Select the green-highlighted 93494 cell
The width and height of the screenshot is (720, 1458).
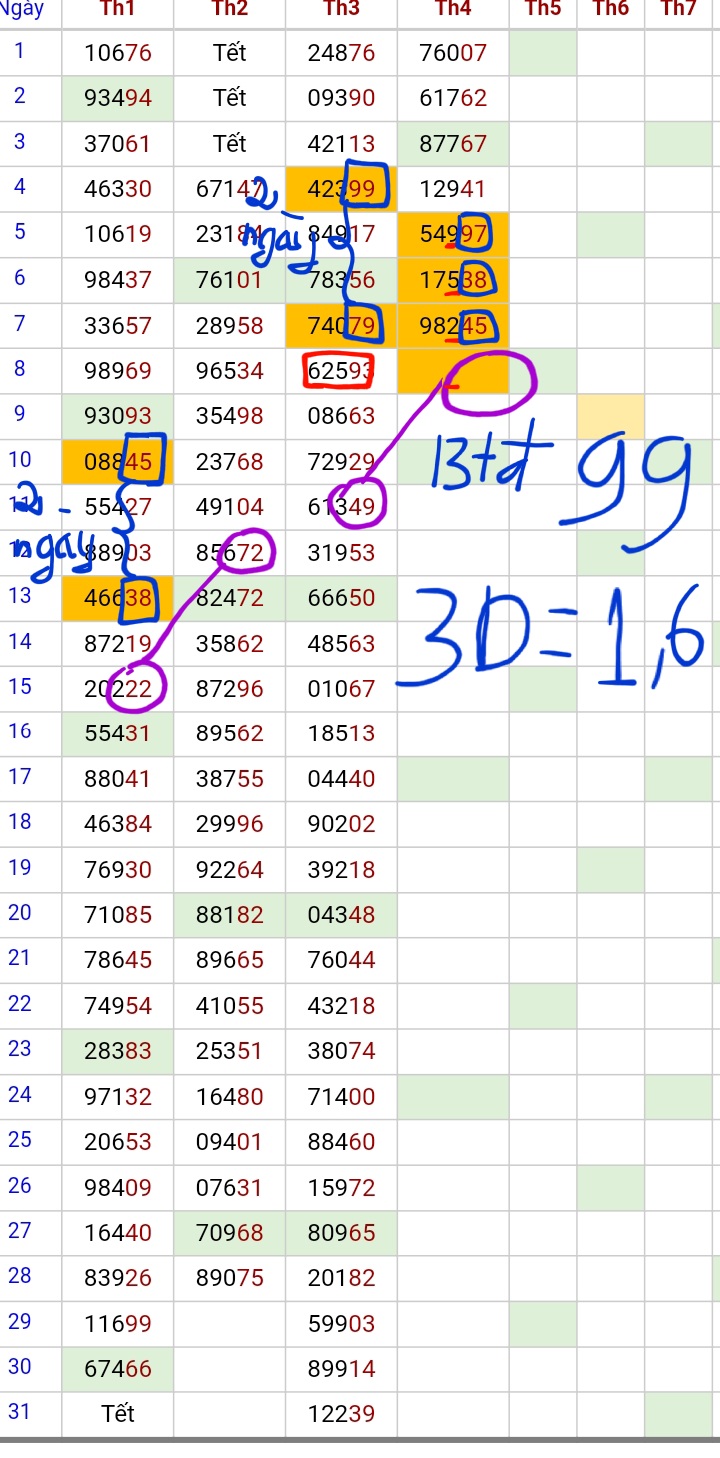pos(118,98)
